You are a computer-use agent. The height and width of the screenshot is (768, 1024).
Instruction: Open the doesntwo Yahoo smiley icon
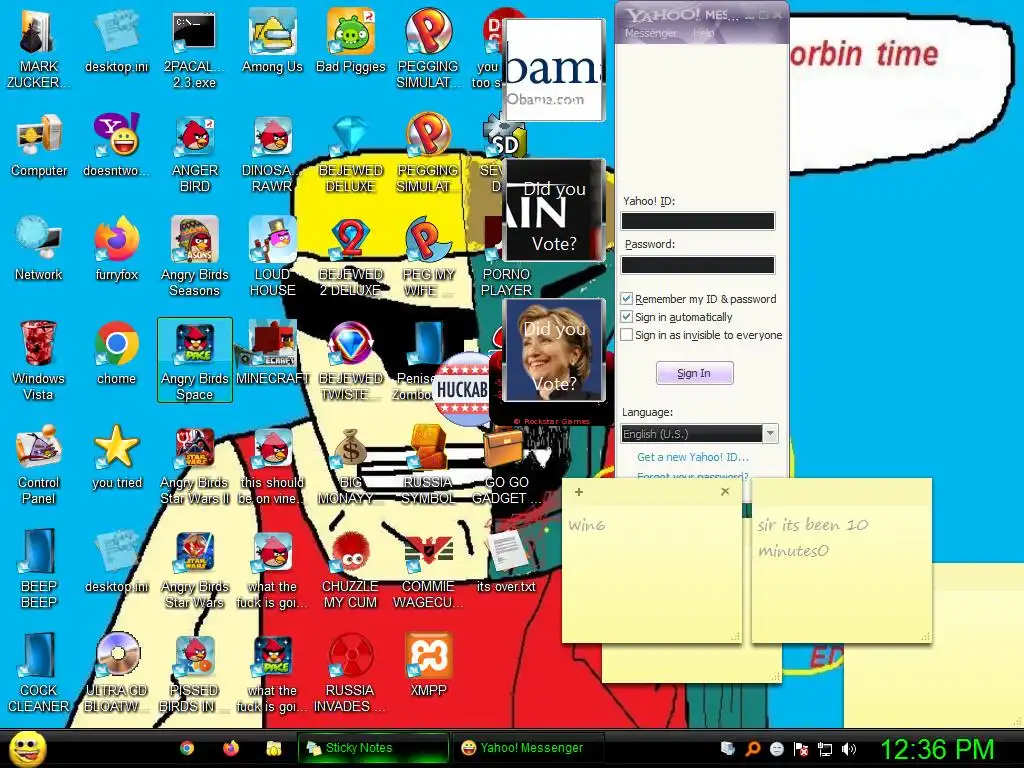click(x=116, y=145)
